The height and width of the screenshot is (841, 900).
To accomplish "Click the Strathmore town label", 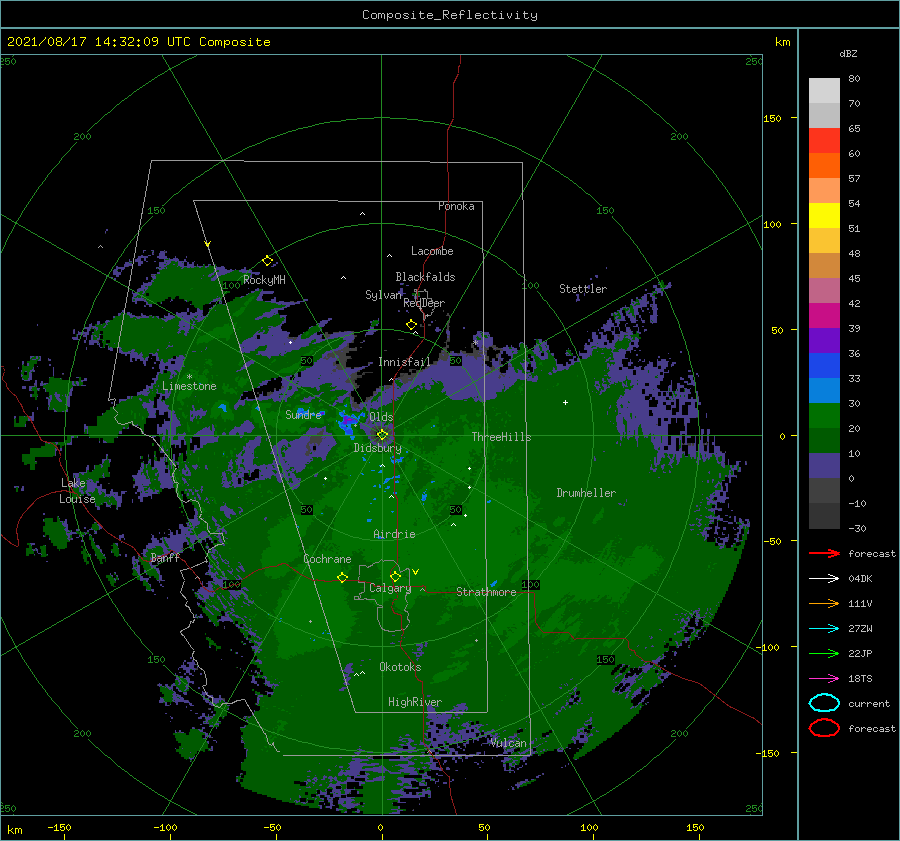I will click(x=486, y=592).
